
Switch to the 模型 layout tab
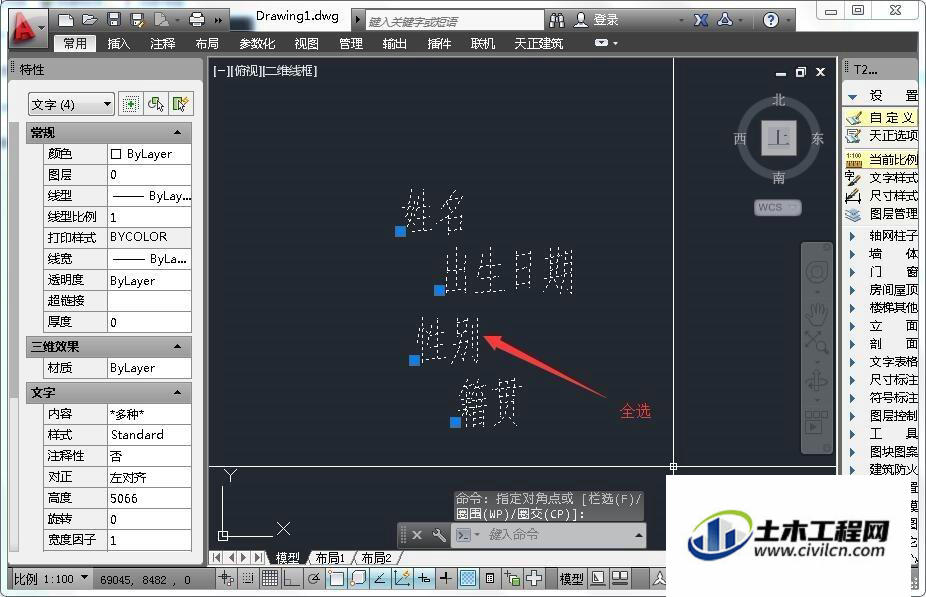point(288,557)
